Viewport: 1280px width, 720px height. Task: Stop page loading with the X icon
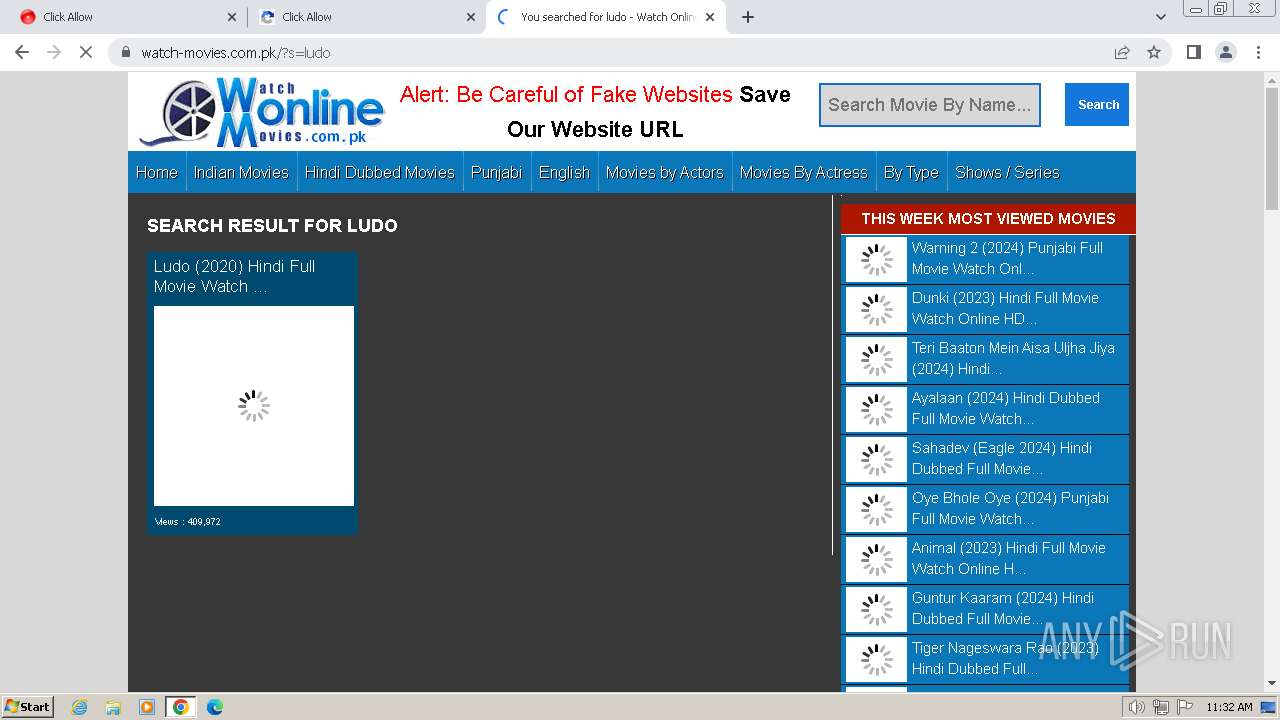point(86,52)
